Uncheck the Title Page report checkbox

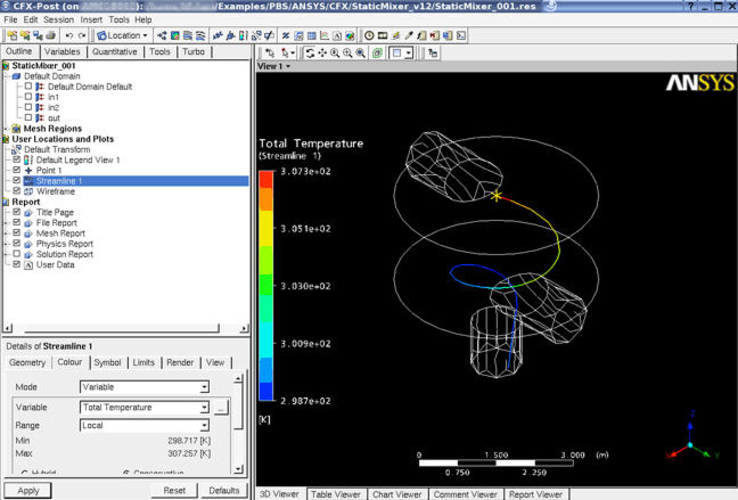click(16, 212)
